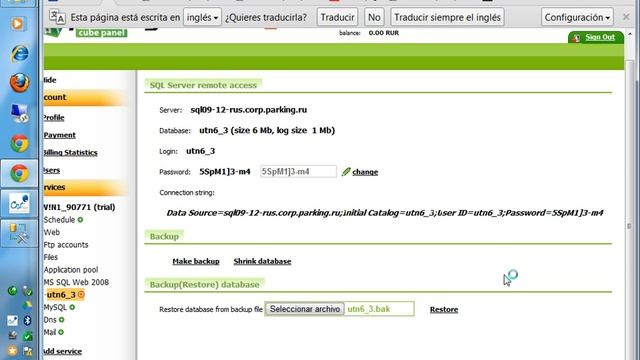Screen dimensions: 640x360
Task: Select Ftp accounts in services list
Action: [x=66, y=245]
